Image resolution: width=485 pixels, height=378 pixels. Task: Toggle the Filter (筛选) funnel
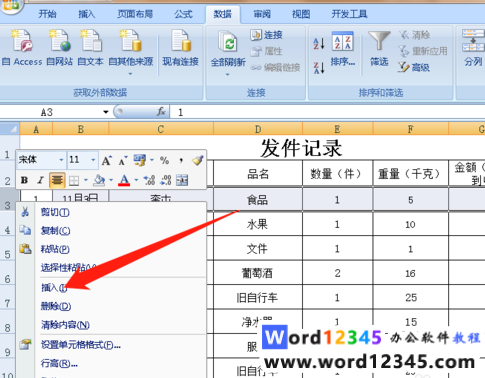coord(379,49)
